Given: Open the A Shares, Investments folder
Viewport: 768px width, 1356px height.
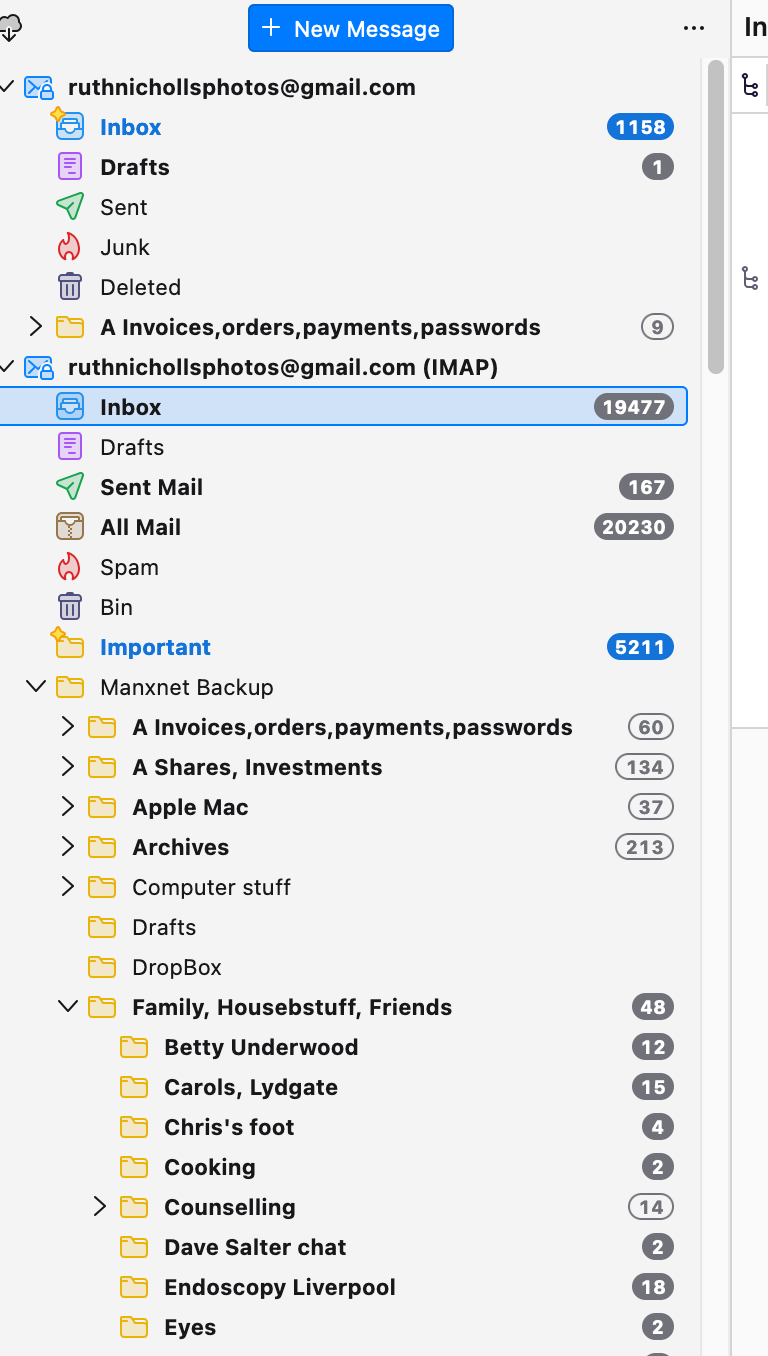Looking at the screenshot, I should click(257, 767).
